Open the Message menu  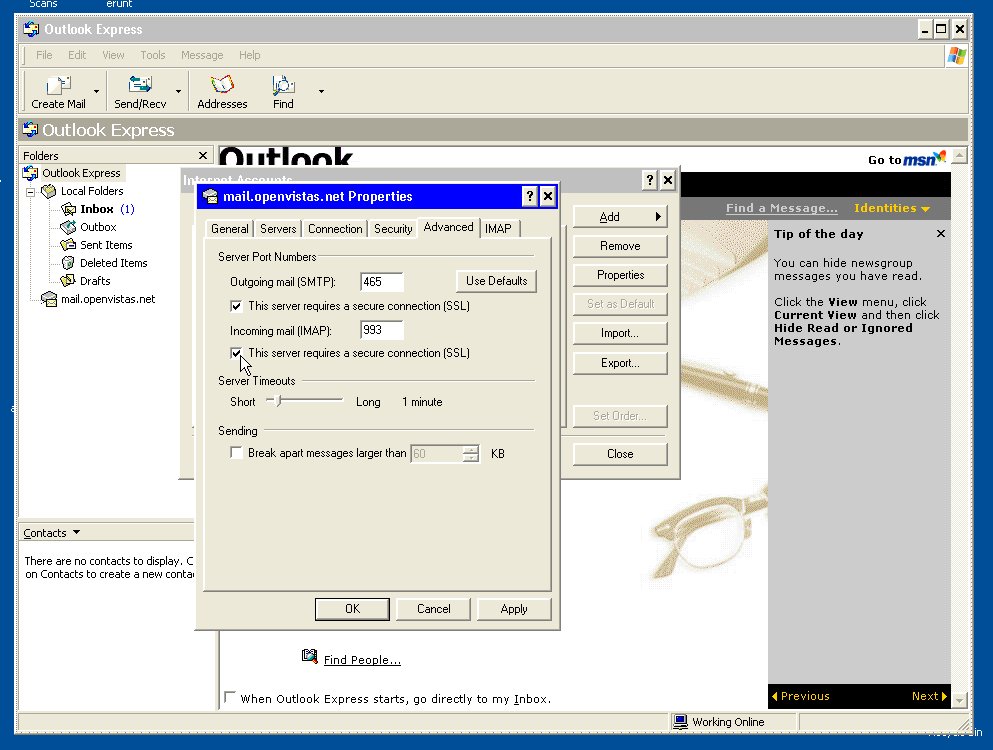coord(202,55)
